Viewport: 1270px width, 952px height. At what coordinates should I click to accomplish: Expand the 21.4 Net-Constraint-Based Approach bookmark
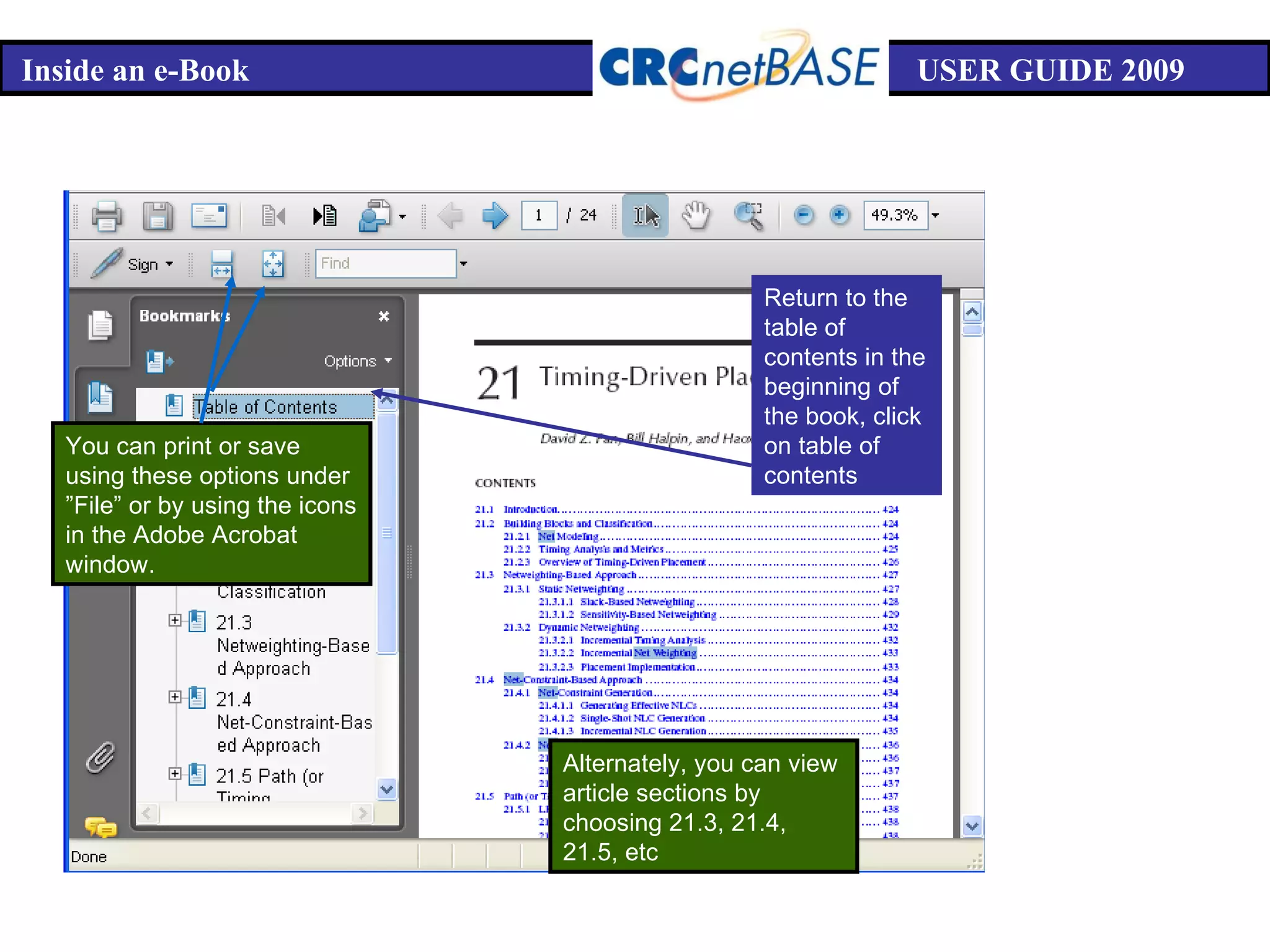(175, 697)
